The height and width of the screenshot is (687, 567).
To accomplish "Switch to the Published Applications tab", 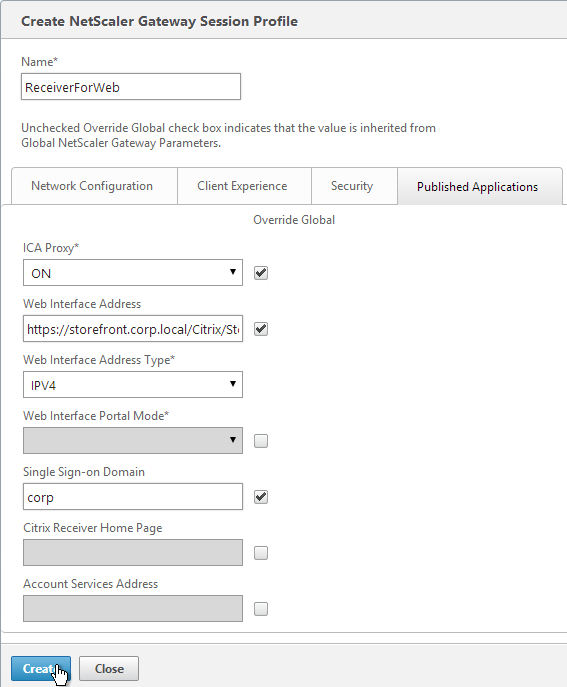I will pos(479,186).
